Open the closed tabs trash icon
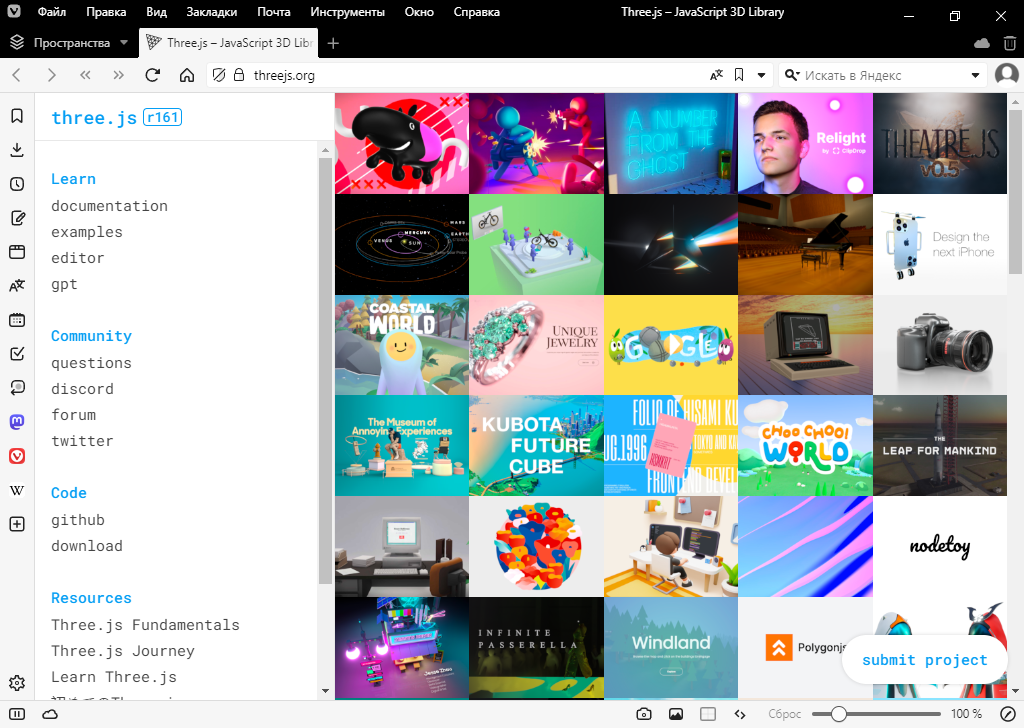1024x728 pixels. click(x=1009, y=43)
